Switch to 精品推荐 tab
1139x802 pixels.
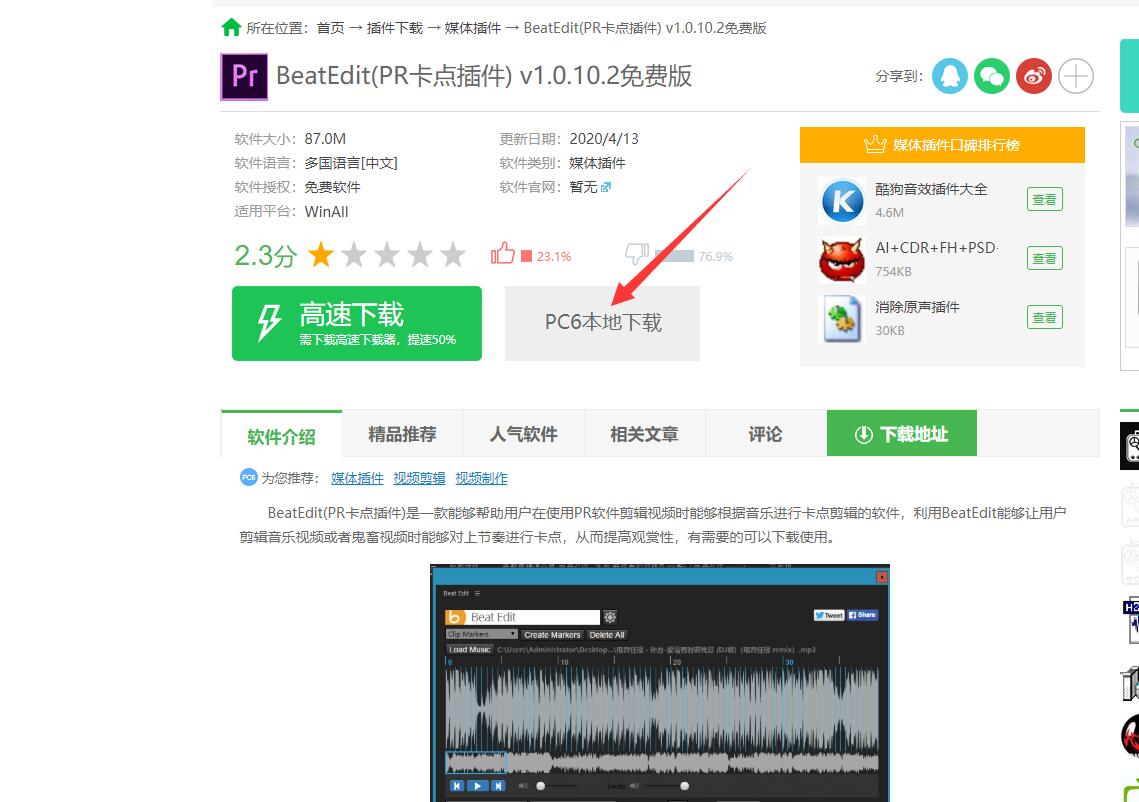tap(402, 434)
